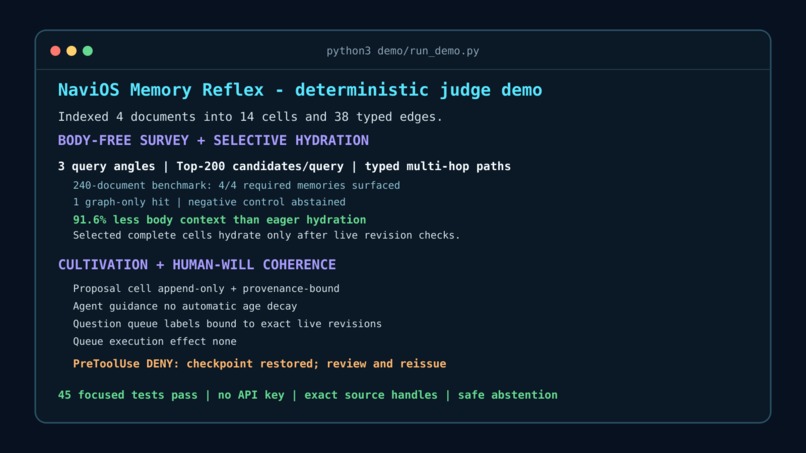
Task: Click the CULTIVATION + HUMAN-WILL COHERENCE heading
Action: [x=197, y=265]
